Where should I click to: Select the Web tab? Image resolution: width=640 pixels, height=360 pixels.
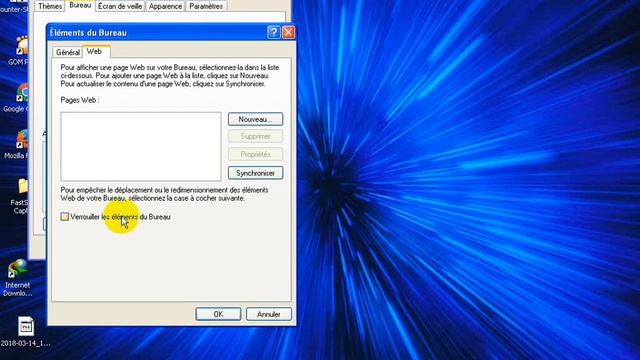pyautogui.click(x=94, y=51)
